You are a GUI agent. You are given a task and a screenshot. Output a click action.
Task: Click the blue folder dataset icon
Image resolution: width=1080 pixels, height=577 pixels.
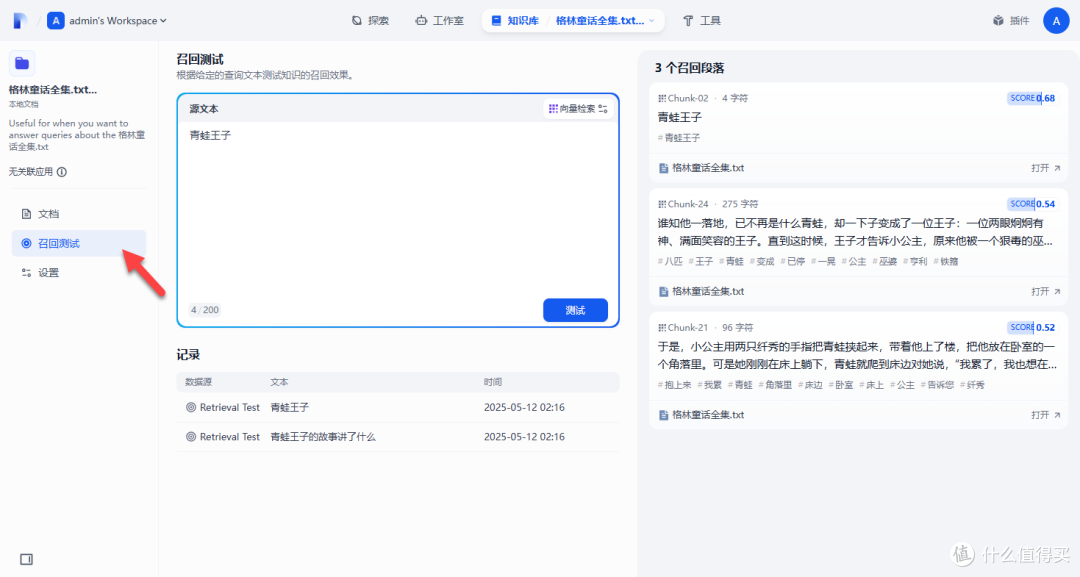point(22,63)
